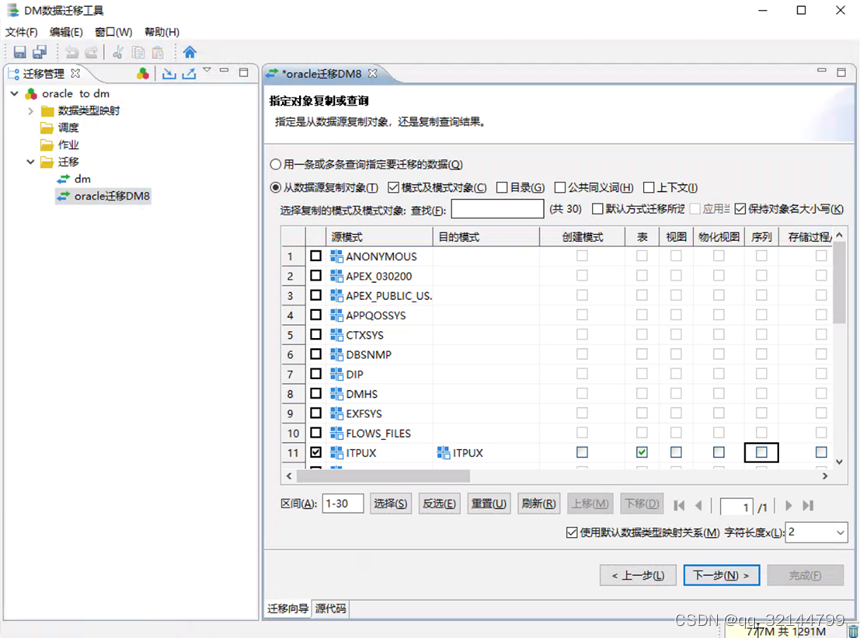This screenshot has width=860, height=638.
Task: Minimize the 迁移管理 panel
Action: click(224, 71)
